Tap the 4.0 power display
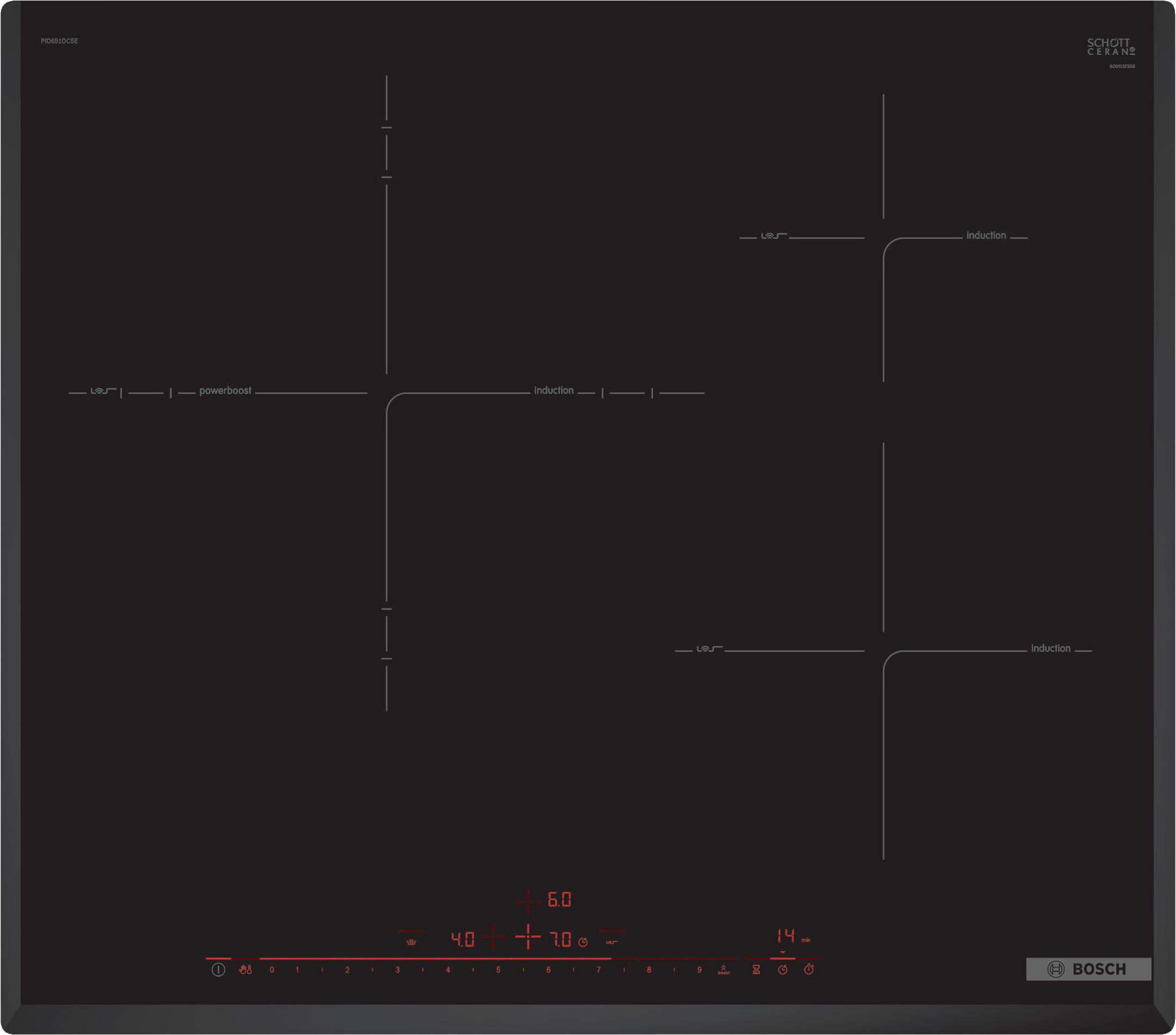The height and width of the screenshot is (1035, 1176). pos(463,940)
